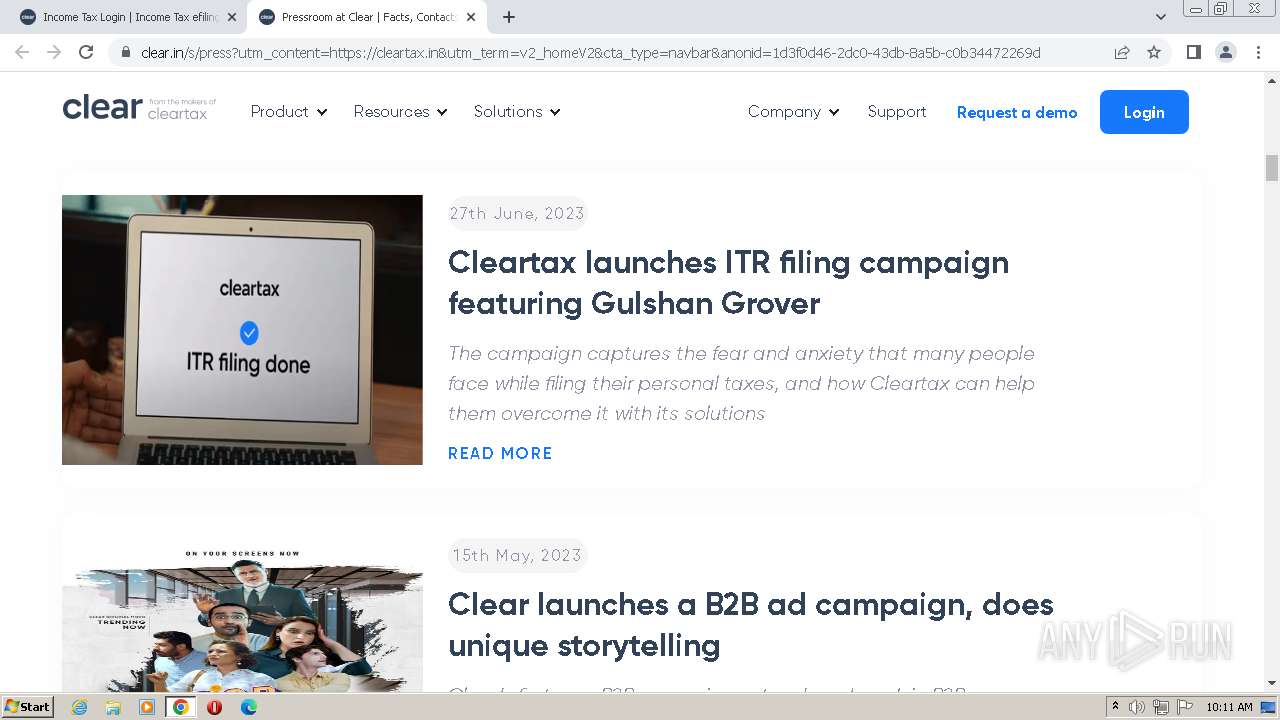Show hidden tray icons arrow

click(x=1116, y=707)
